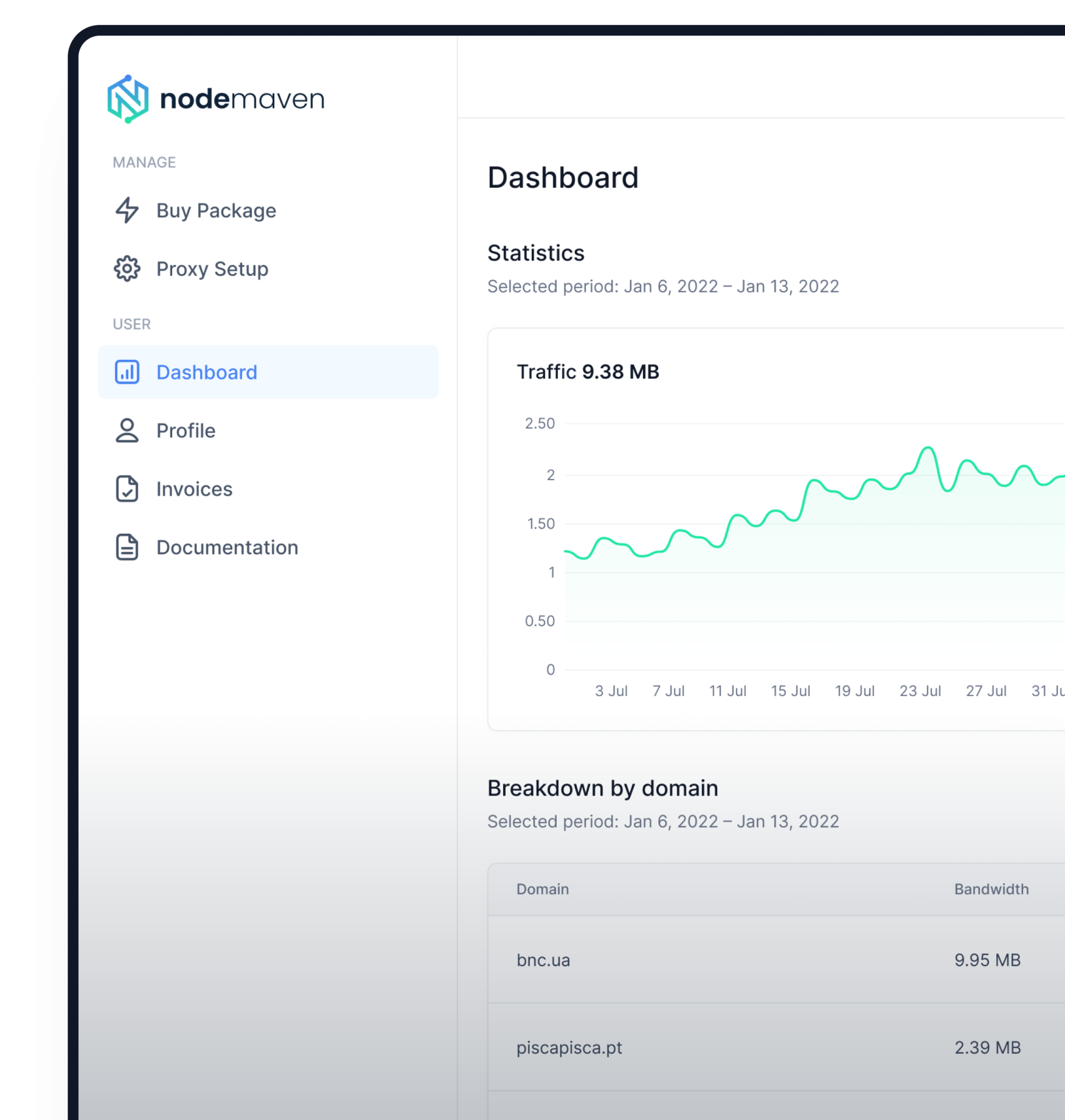Click the lightning bolt Buy Package icon
Screen dimensions: 1065x1120
tap(127, 211)
